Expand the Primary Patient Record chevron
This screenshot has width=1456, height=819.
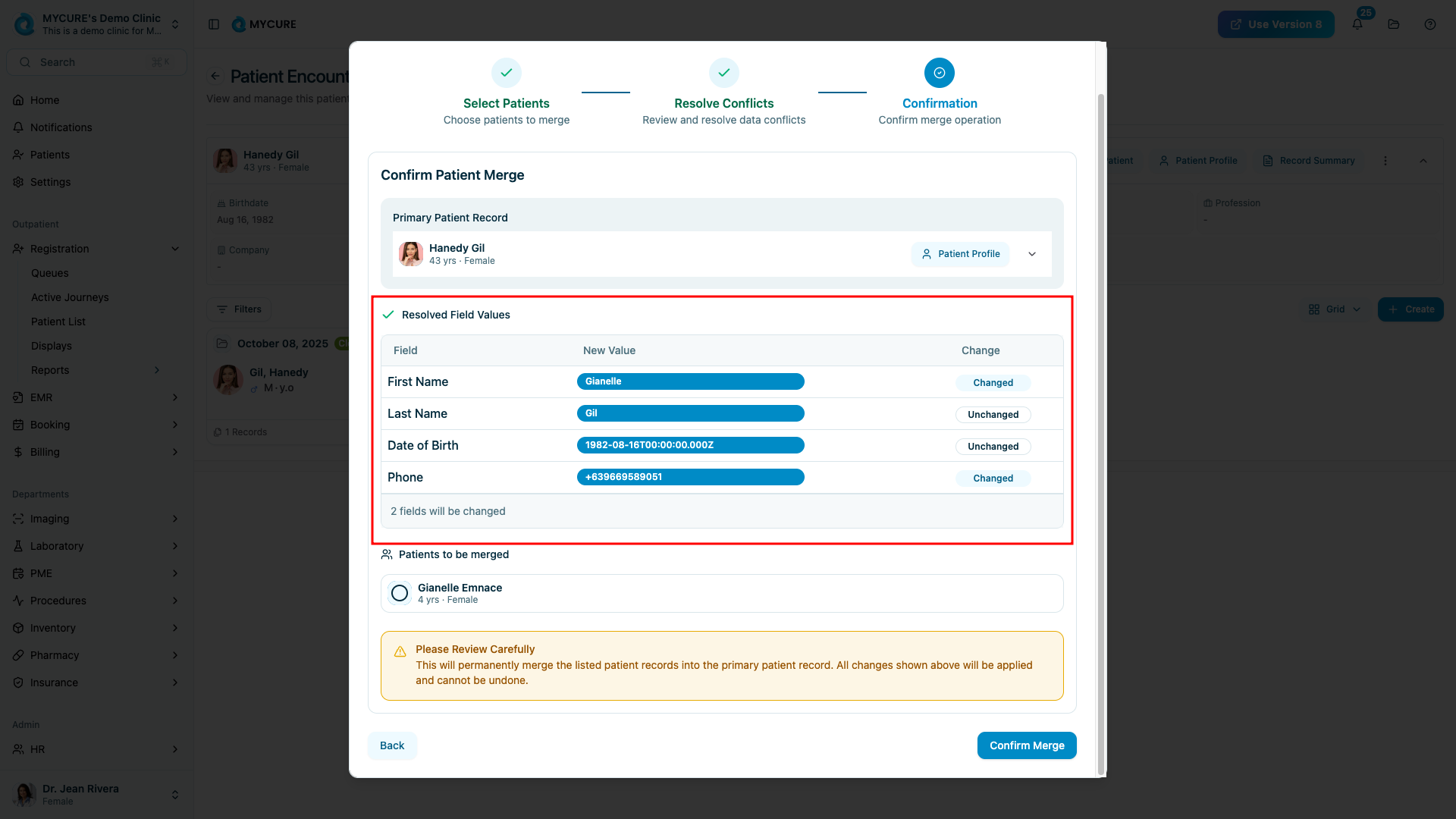click(x=1032, y=254)
